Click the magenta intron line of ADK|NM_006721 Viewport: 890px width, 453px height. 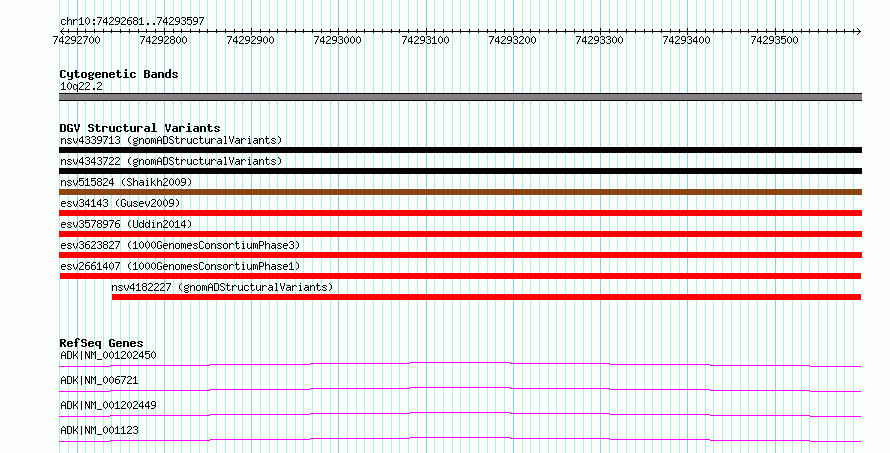click(460, 389)
